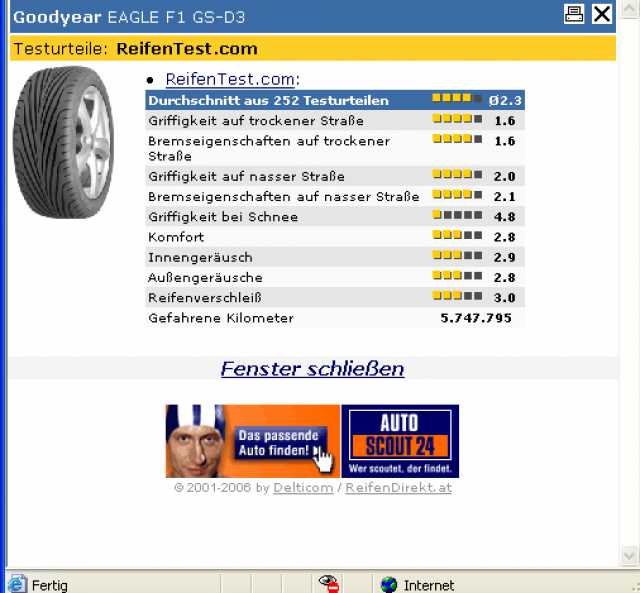Click the average rating bar next to Ø2.3
This screenshot has width=640, height=593.
click(457, 98)
